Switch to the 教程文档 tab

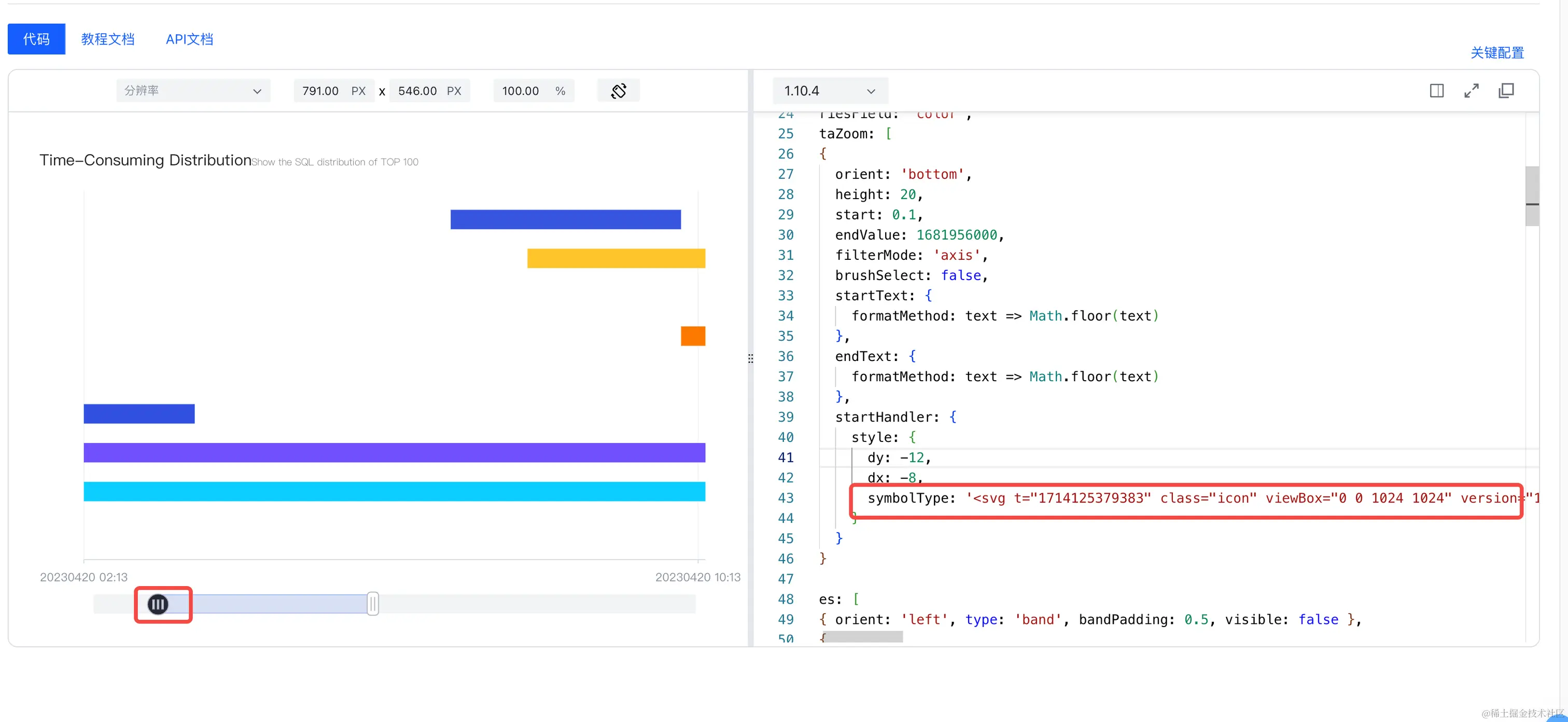[x=108, y=39]
